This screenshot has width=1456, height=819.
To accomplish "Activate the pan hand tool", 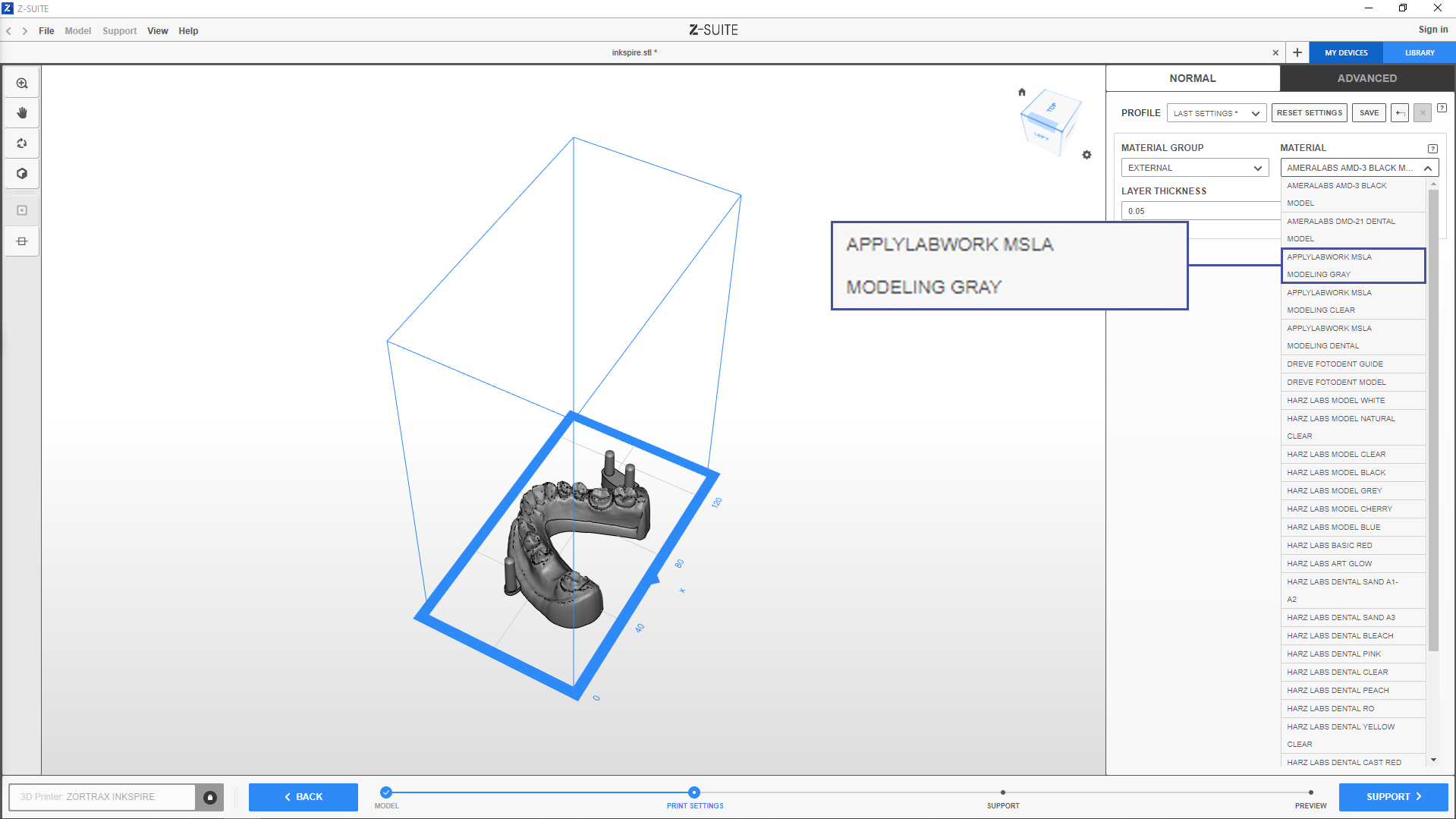I will pos(22,113).
